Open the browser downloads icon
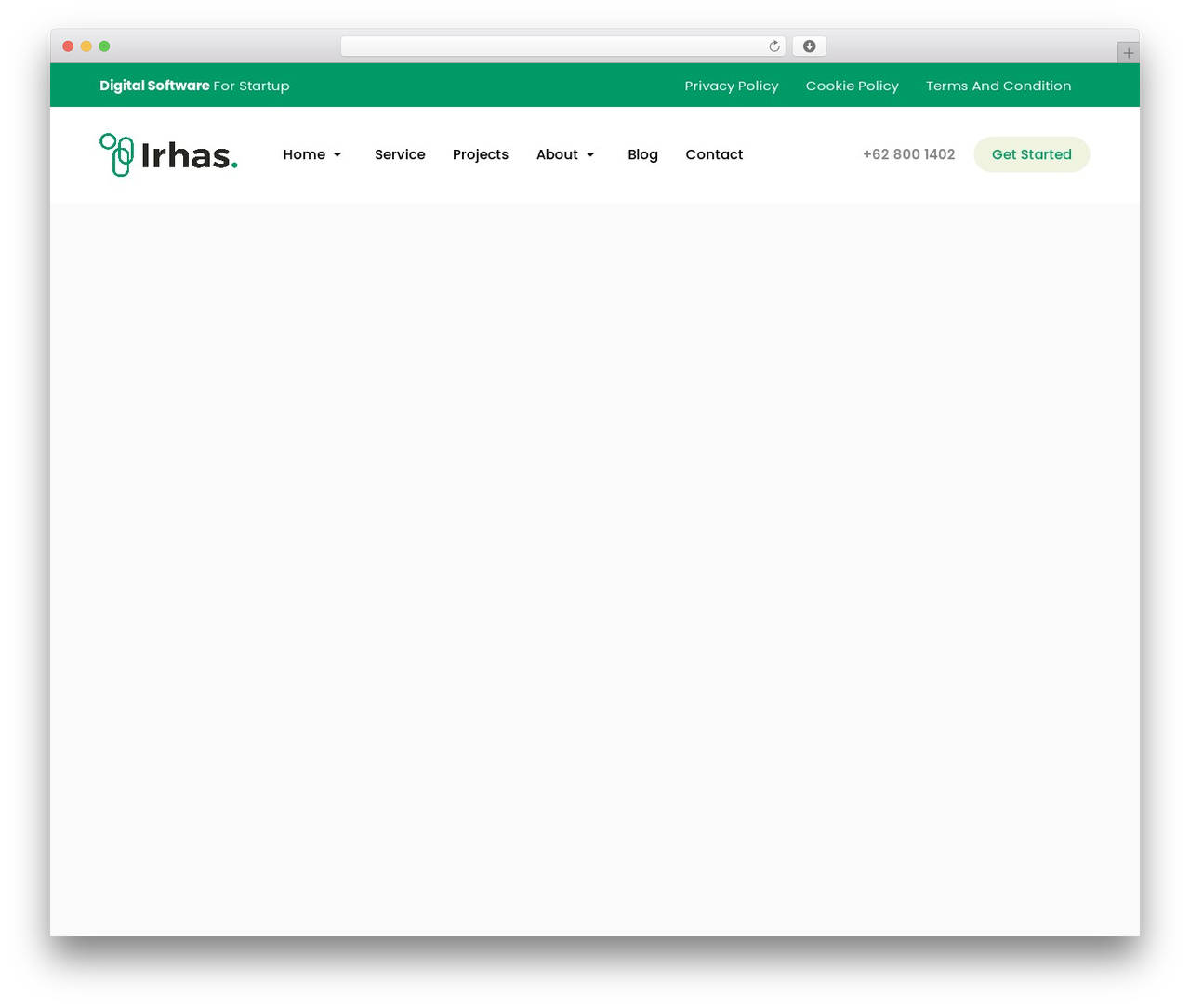The image size is (1190, 1008). (x=810, y=46)
